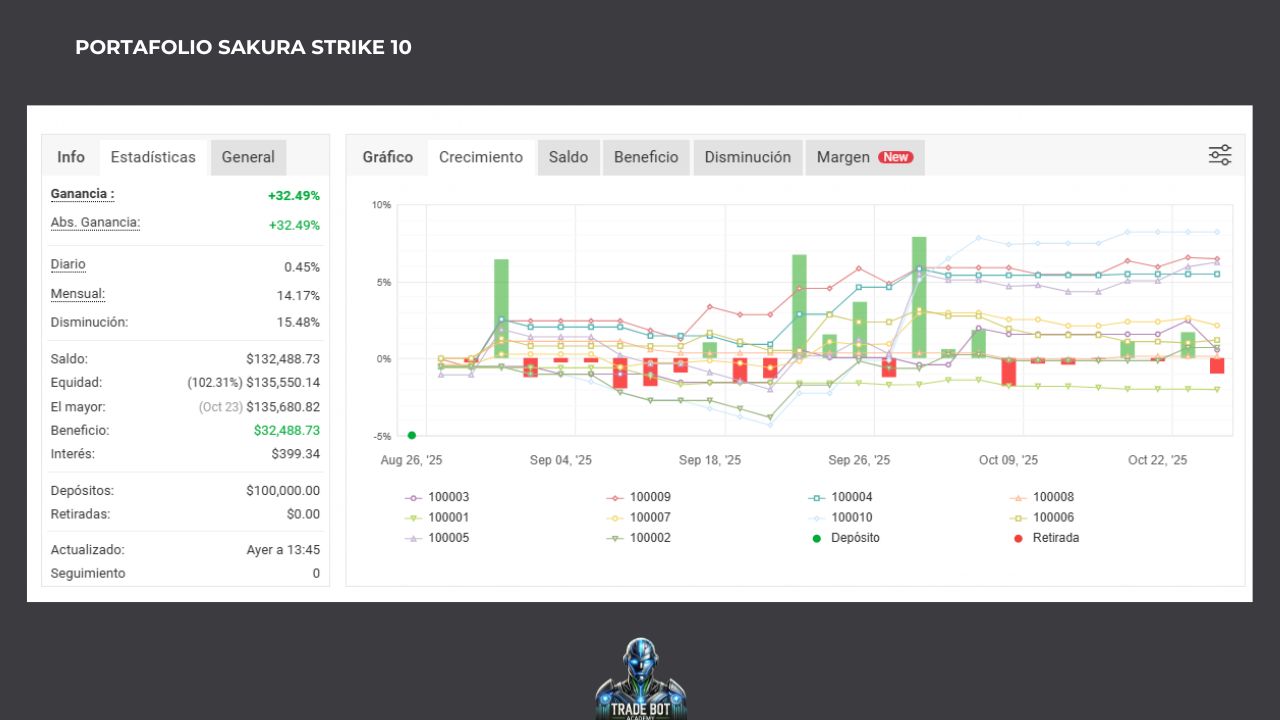
Task: Click the Ganancia label link
Action: point(83,194)
